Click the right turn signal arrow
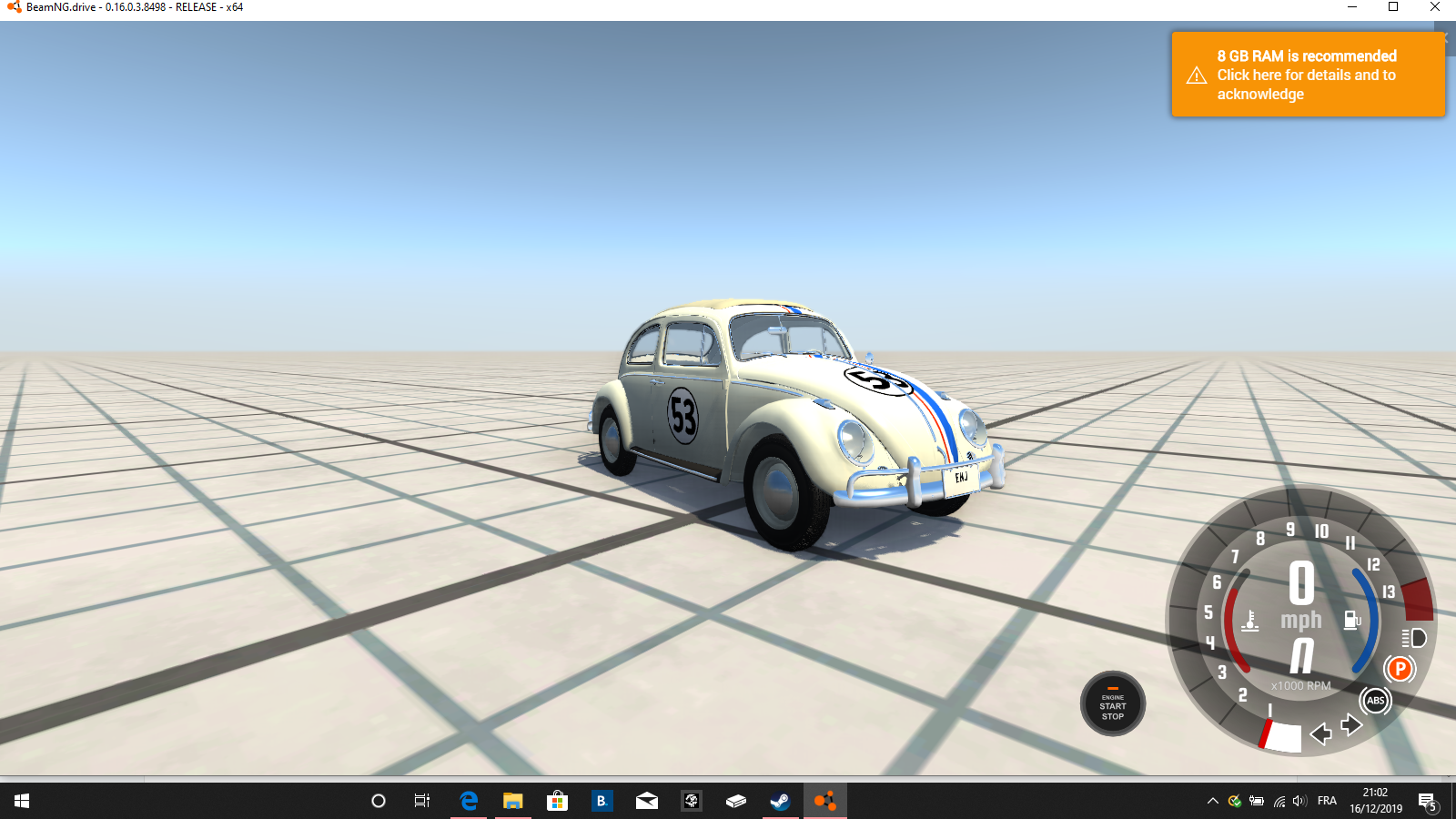The height and width of the screenshot is (819, 1456). point(1351,724)
